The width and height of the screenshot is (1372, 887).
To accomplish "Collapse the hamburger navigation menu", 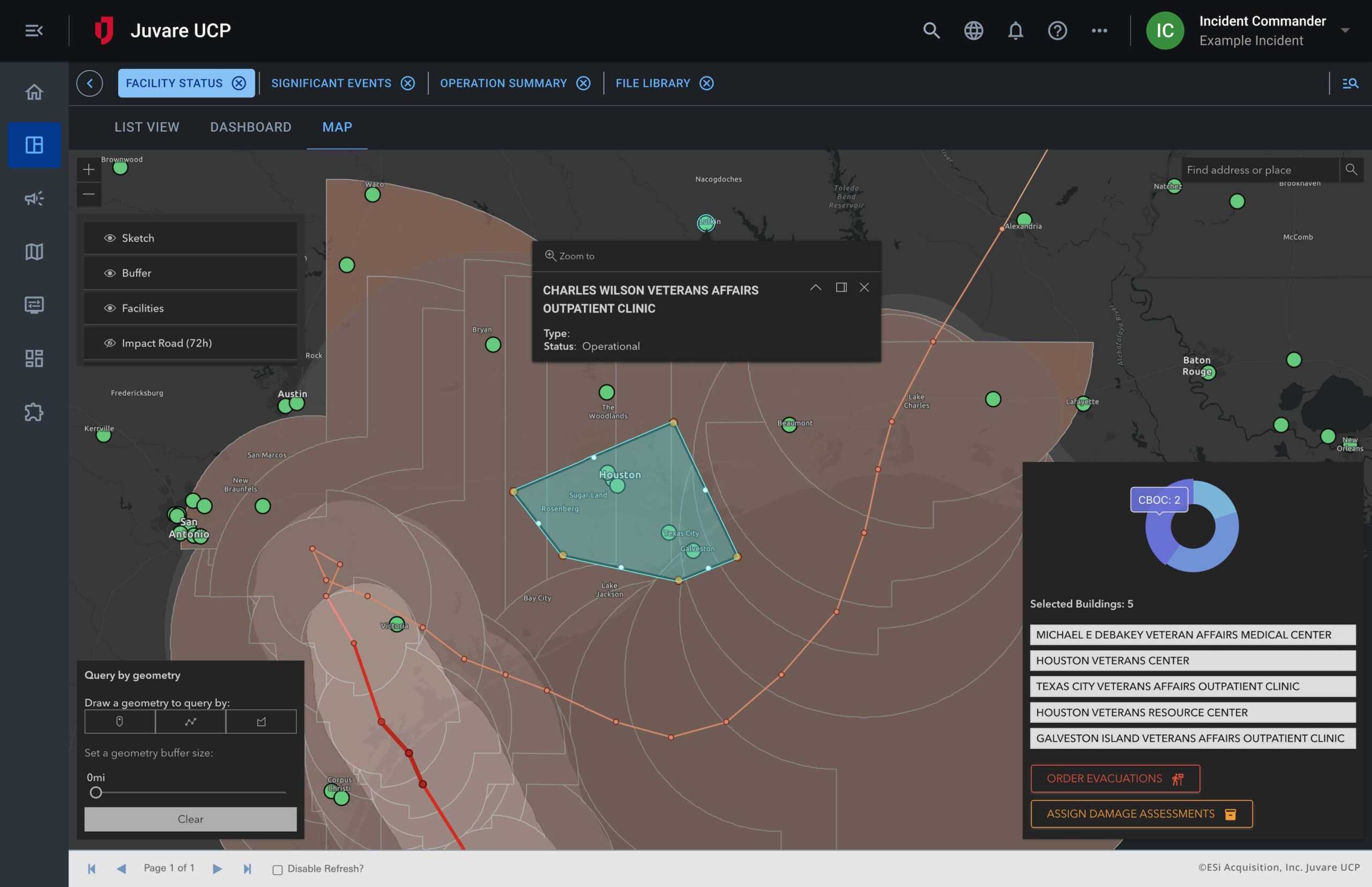I will [34, 31].
